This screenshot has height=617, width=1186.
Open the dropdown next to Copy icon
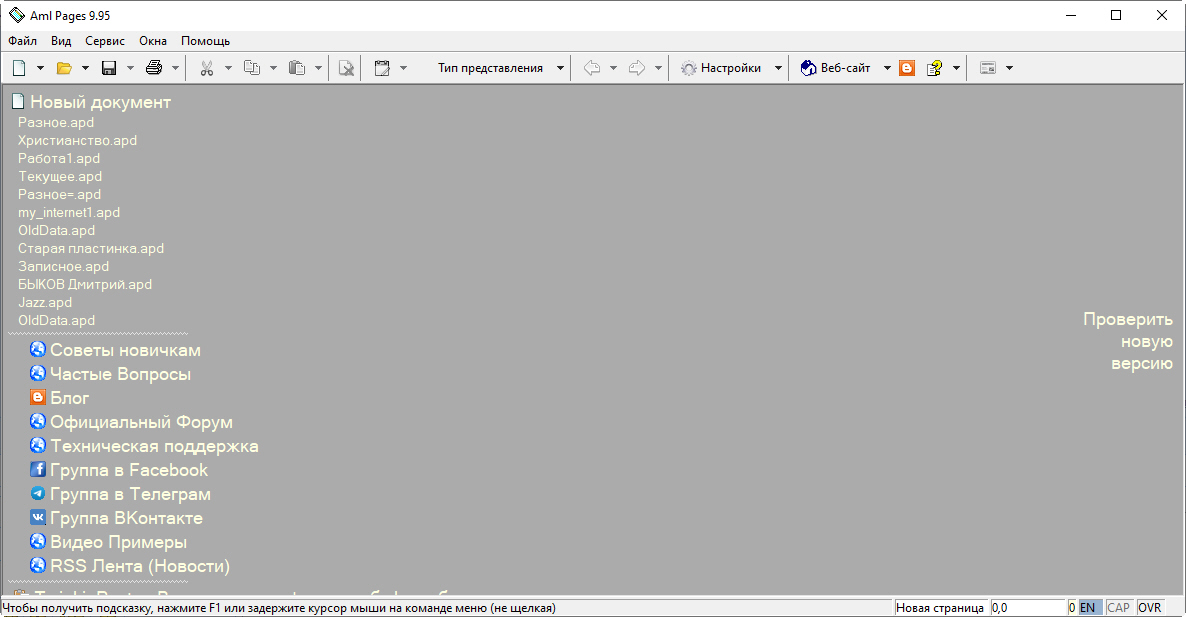pos(273,68)
